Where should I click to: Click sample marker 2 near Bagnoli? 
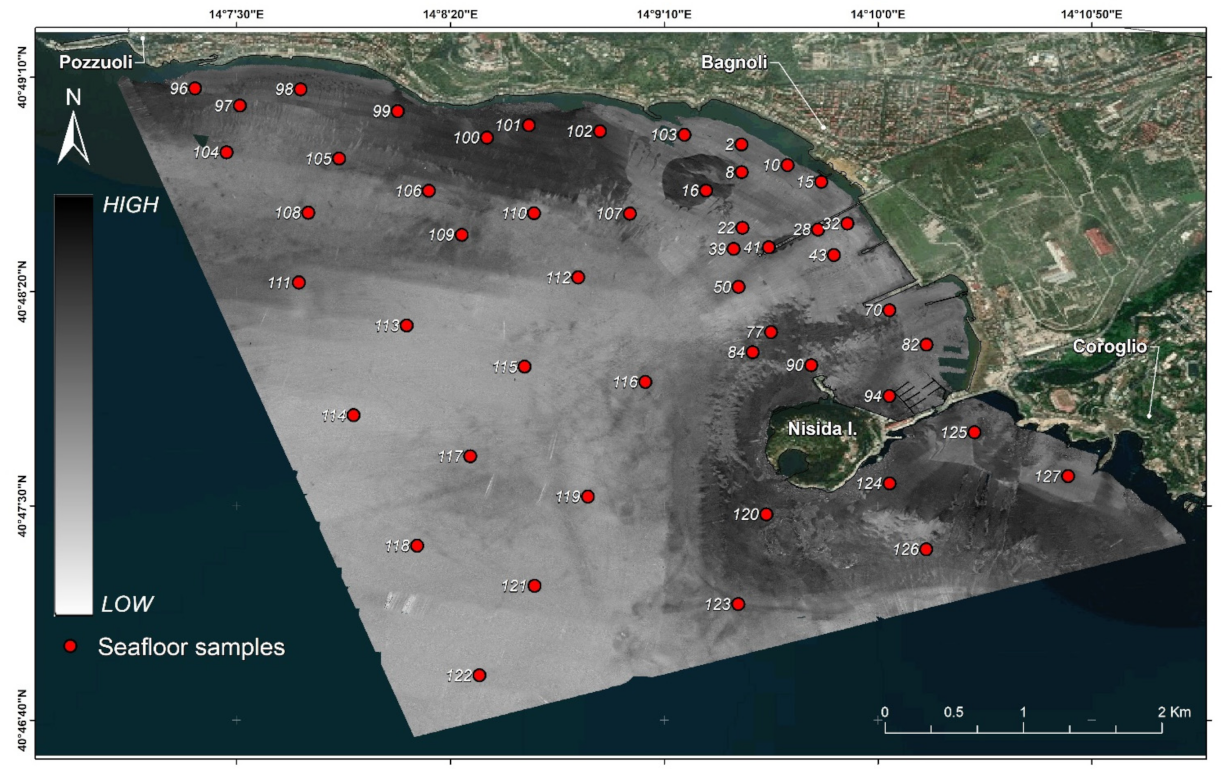click(x=741, y=144)
